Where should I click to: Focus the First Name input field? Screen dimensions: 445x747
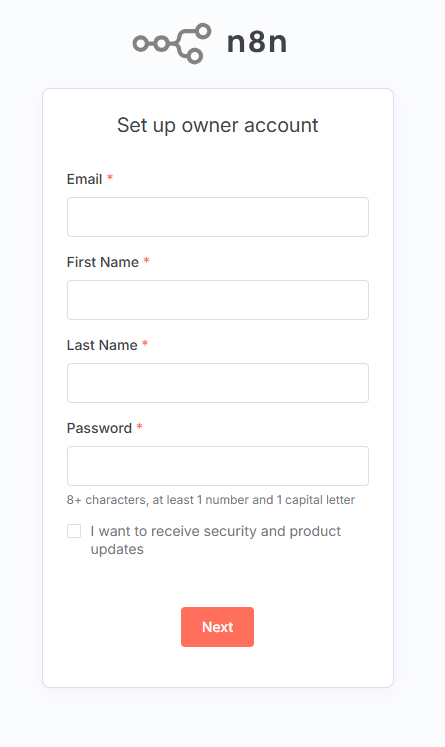point(218,300)
